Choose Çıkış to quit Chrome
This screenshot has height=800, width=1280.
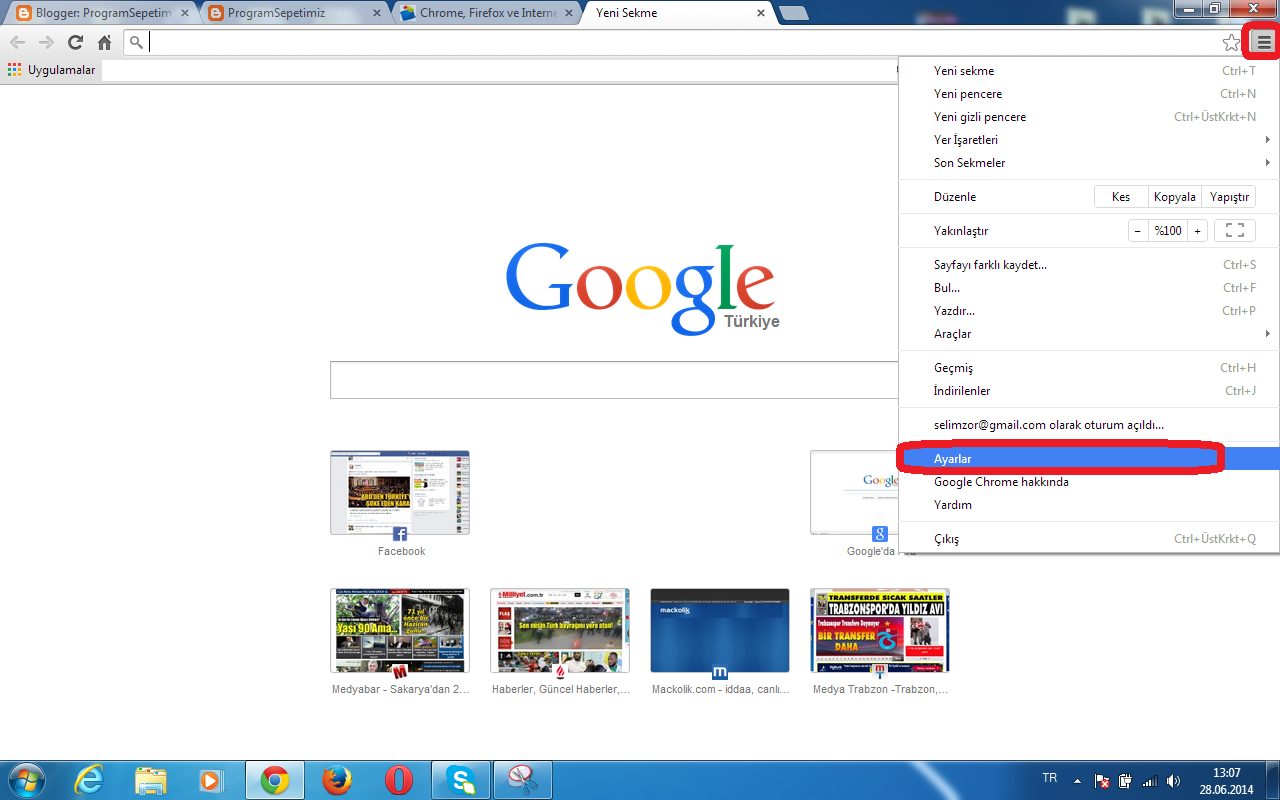(x=1089, y=539)
